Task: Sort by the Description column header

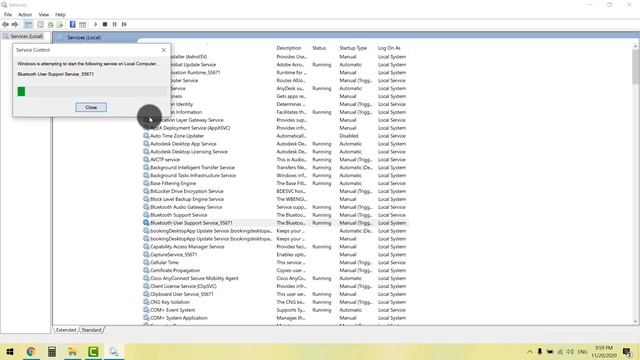Action: (x=289, y=48)
